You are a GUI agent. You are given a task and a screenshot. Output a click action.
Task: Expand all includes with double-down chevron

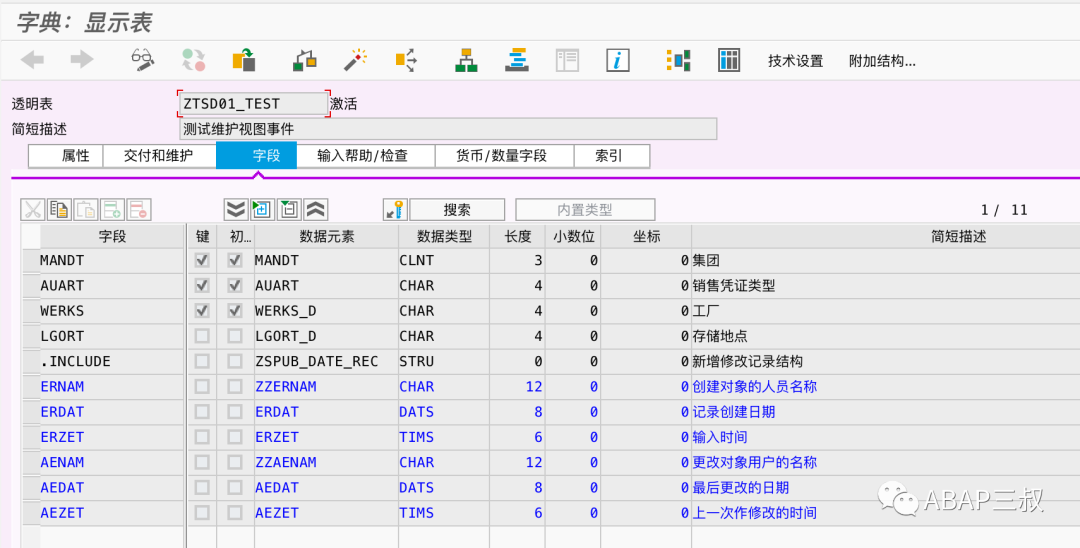tap(236, 209)
